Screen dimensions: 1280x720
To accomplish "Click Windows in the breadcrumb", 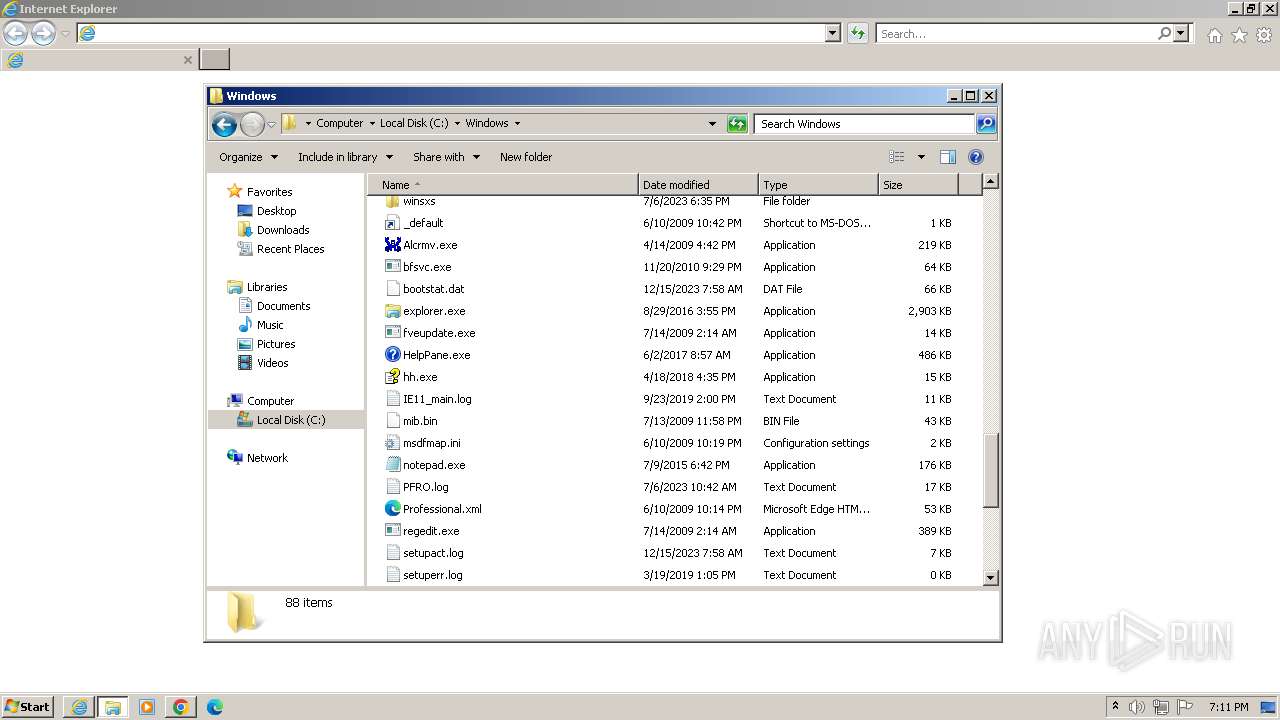I will (x=487, y=124).
